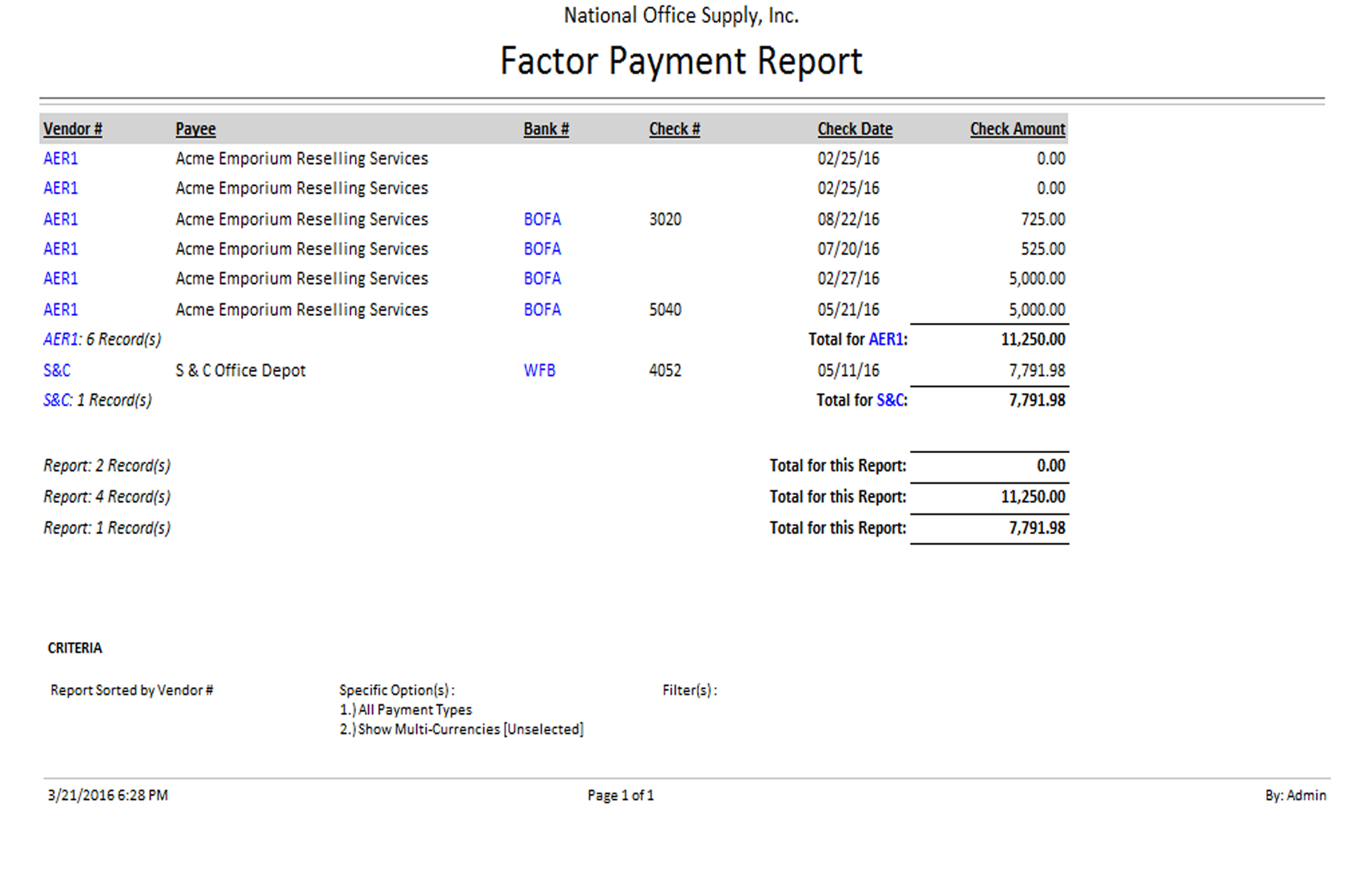This screenshot has width=1372, height=878.
Task: Click AER1 in 'Total for AER1' label
Action: [x=886, y=340]
